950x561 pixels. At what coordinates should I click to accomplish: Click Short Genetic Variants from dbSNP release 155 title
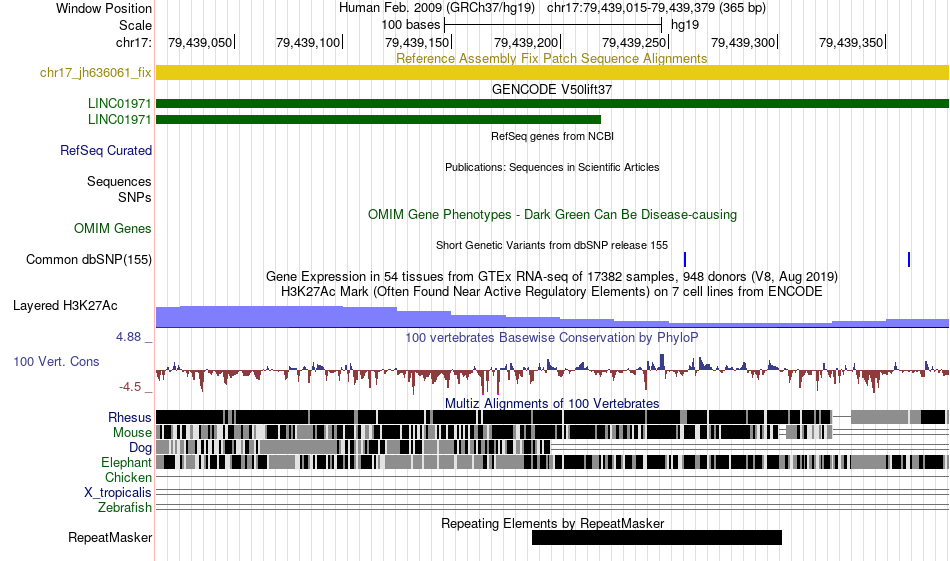(552, 245)
